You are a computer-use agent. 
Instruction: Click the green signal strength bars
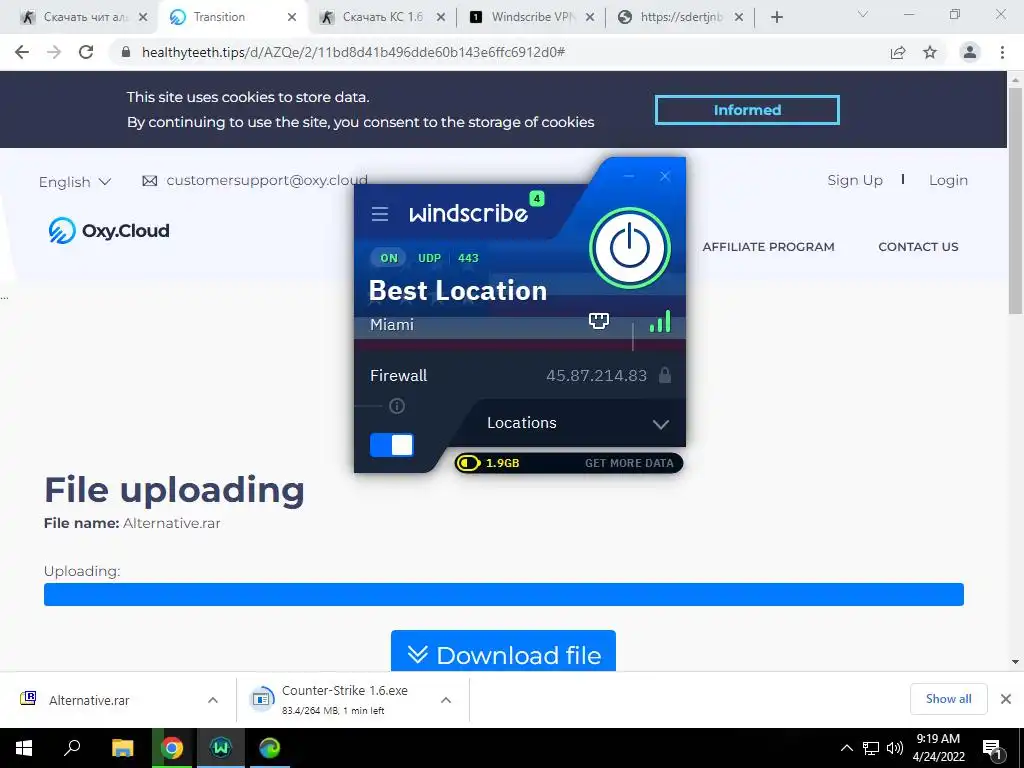tap(660, 321)
